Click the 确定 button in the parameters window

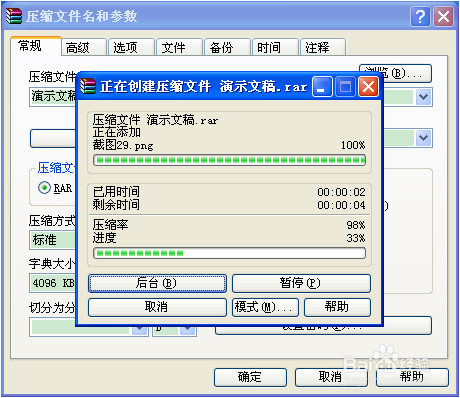click(250, 377)
